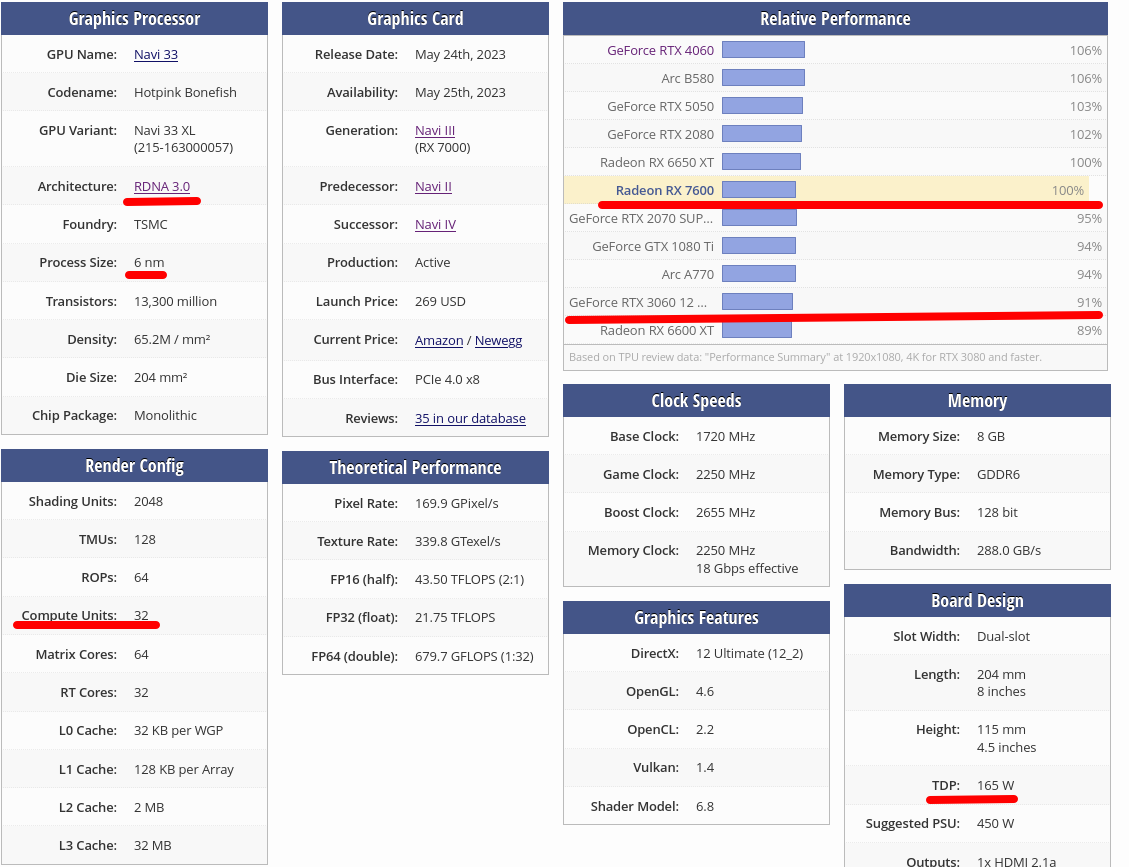Click the Memory section header
This screenshot has height=867, width=1129.
977,401
